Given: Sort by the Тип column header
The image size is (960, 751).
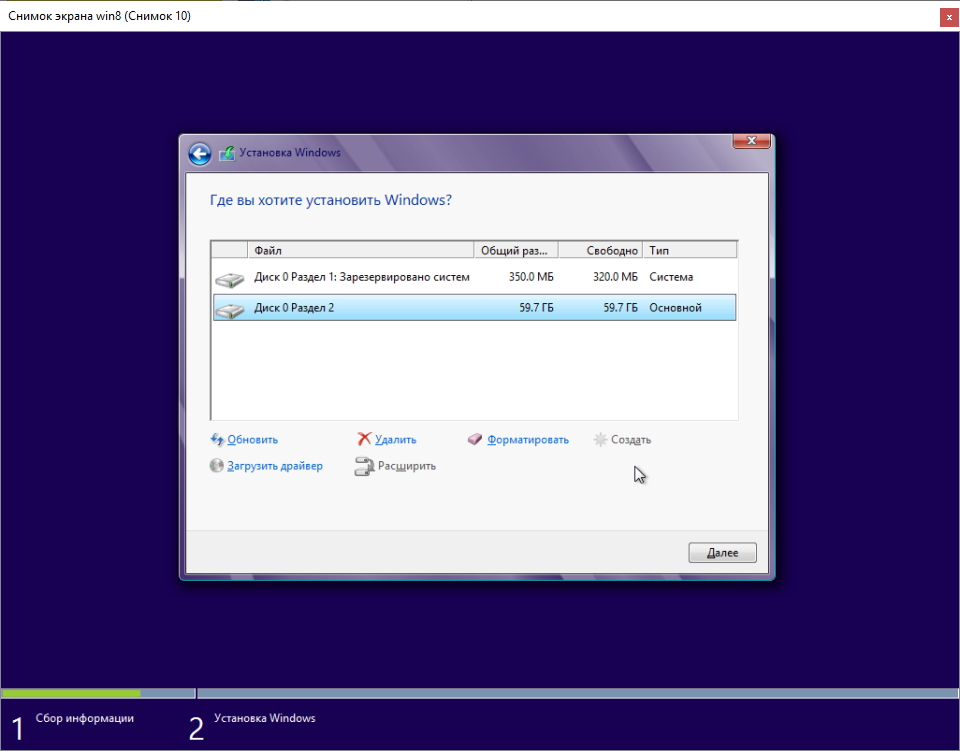Looking at the screenshot, I should [689, 250].
